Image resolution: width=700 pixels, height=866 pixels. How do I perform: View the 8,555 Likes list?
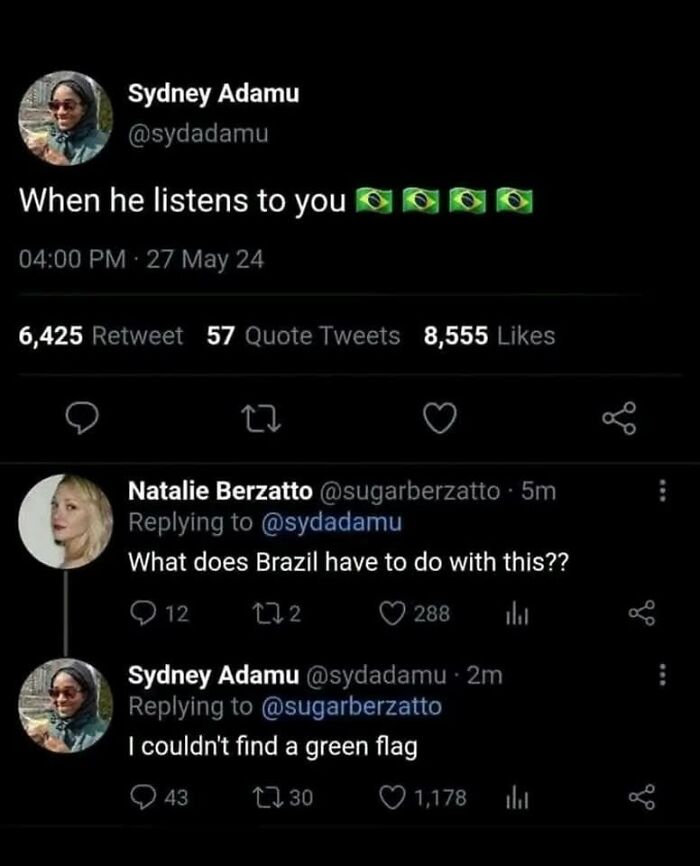click(x=490, y=336)
